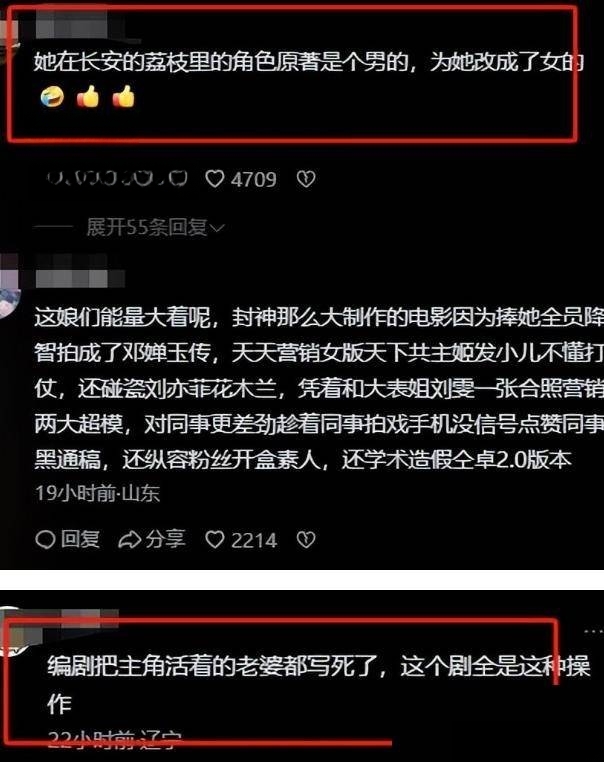Reply to the 山东 comment via 回复
This screenshot has height=762, width=604.
(x=68, y=539)
